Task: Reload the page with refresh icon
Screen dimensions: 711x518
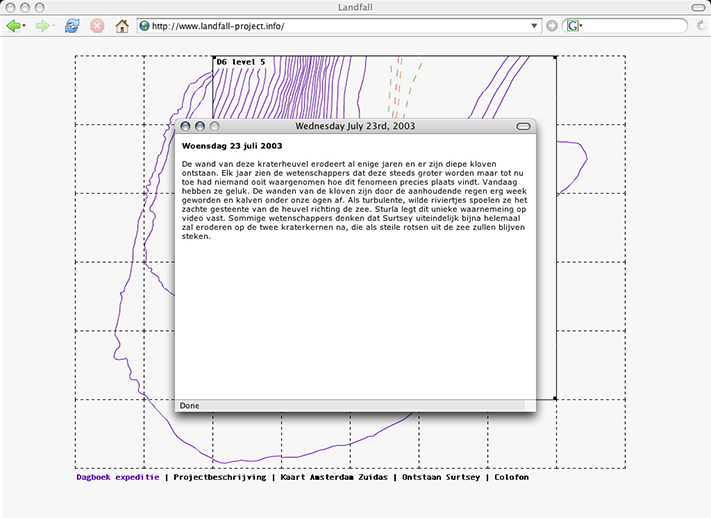Action: 72,26
